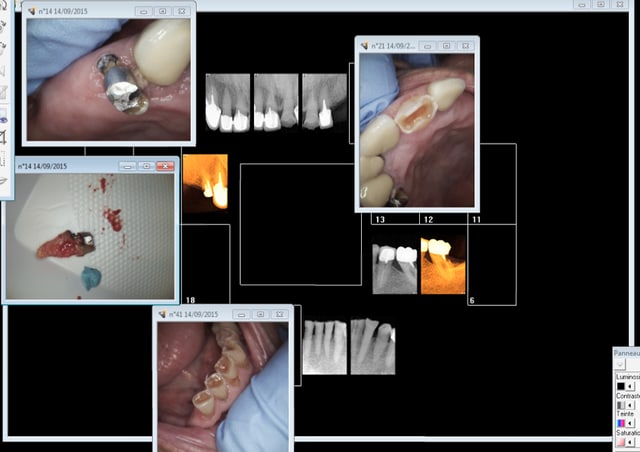
Task: Click the n°21 window title icon
Action: (366, 46)
